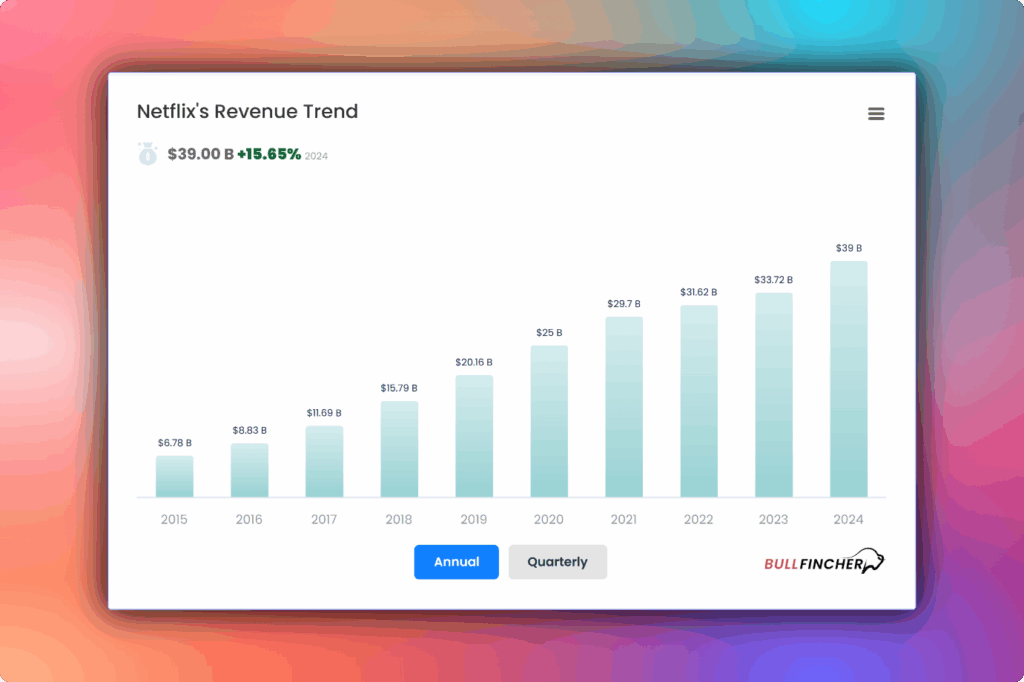The width and height of the screenshot is (1024, 682).
Task: Click the +15.65% growth figure
Action: click(x=268, y=154)
